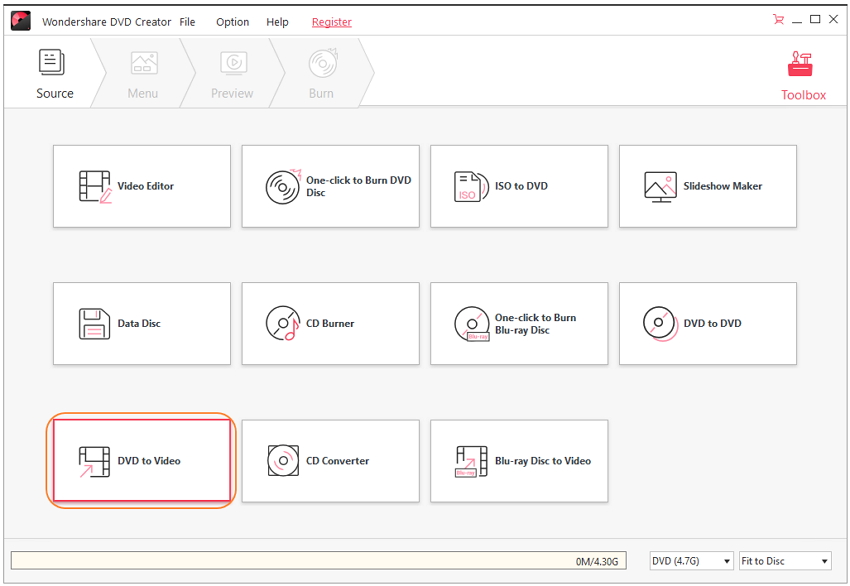
Task: Open the One-click to Burn Blu-ray Disc icon
Action: (x=471, y=324)
